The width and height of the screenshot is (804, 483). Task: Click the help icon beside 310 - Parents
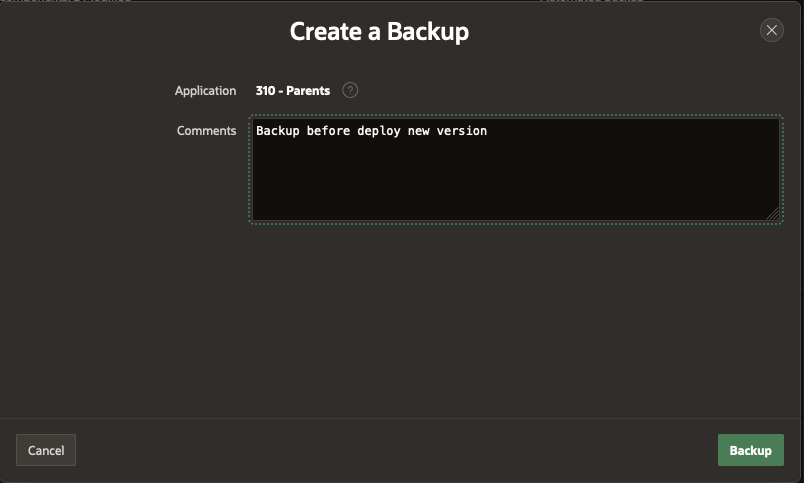pyautogui.click(x=349, y=90)
